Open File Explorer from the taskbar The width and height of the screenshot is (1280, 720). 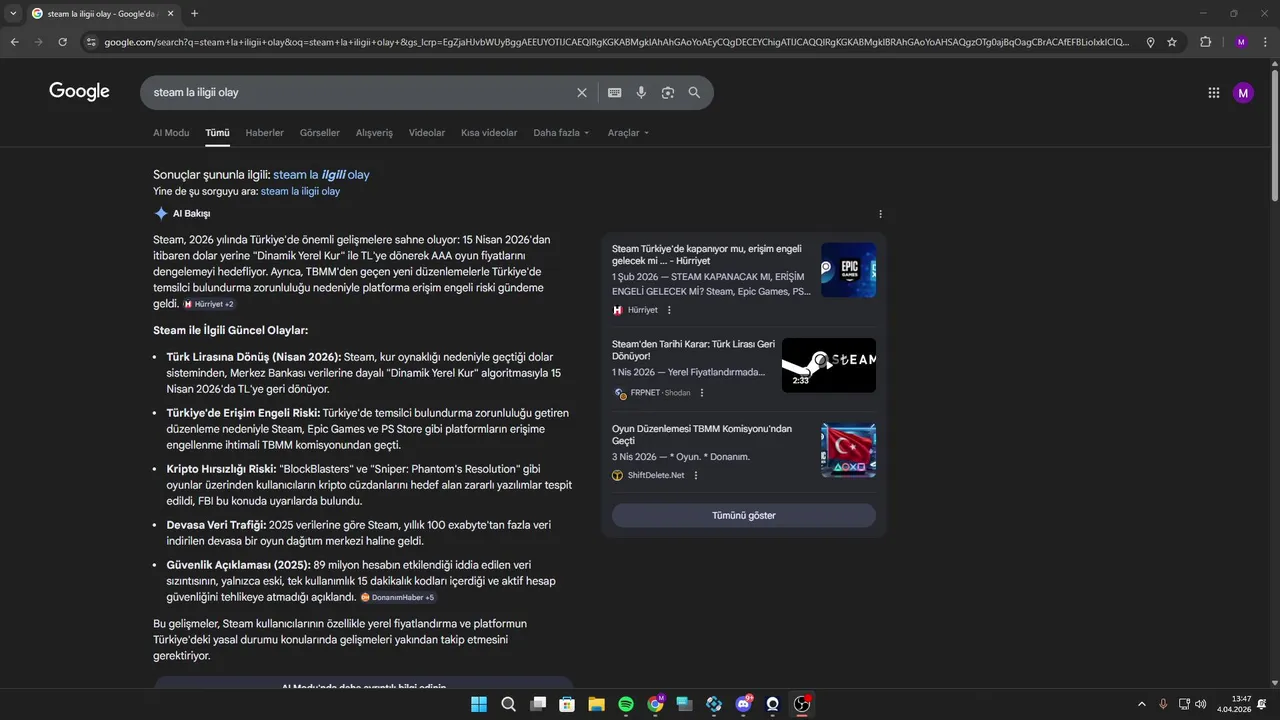pos(596,704)
